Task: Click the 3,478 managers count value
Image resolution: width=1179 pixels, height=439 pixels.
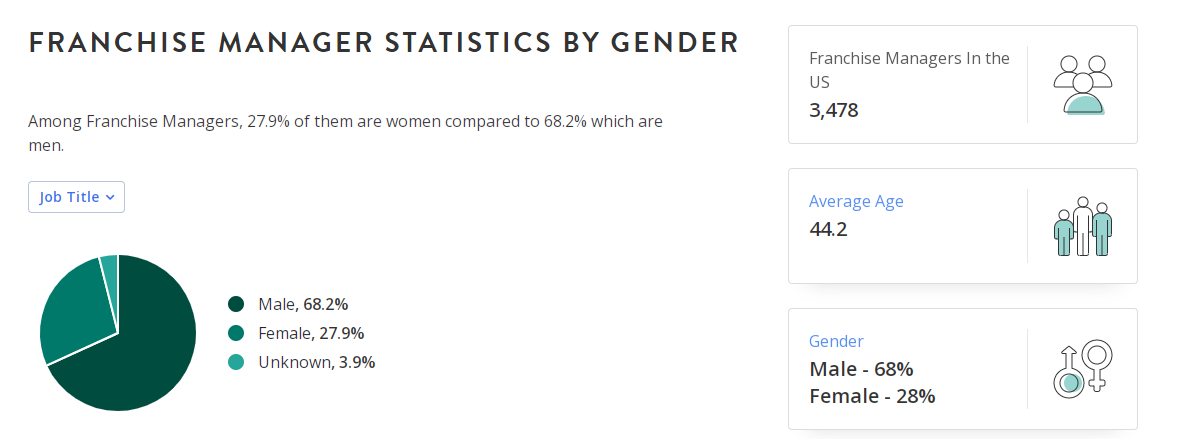Action: (x=834, y=111)
